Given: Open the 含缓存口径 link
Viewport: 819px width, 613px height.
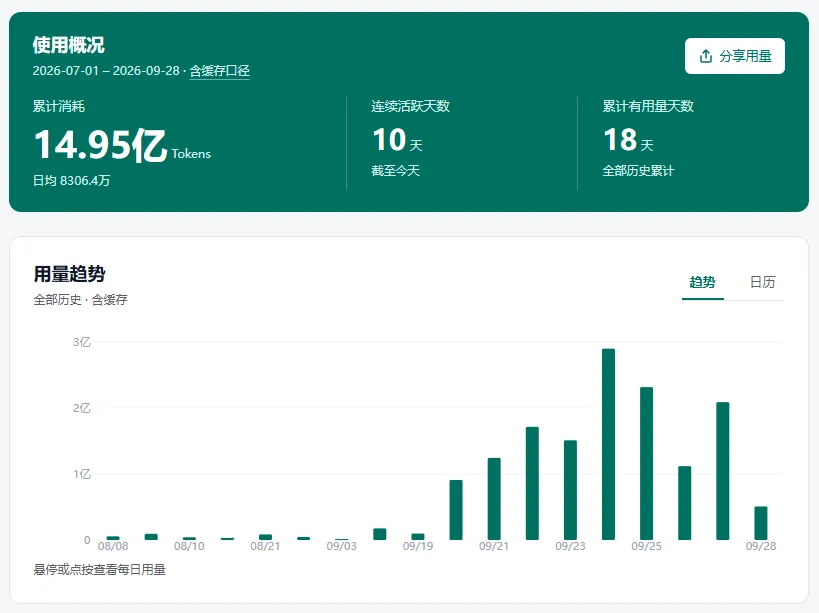Looking at the screenshot, I should coord(219,70).
